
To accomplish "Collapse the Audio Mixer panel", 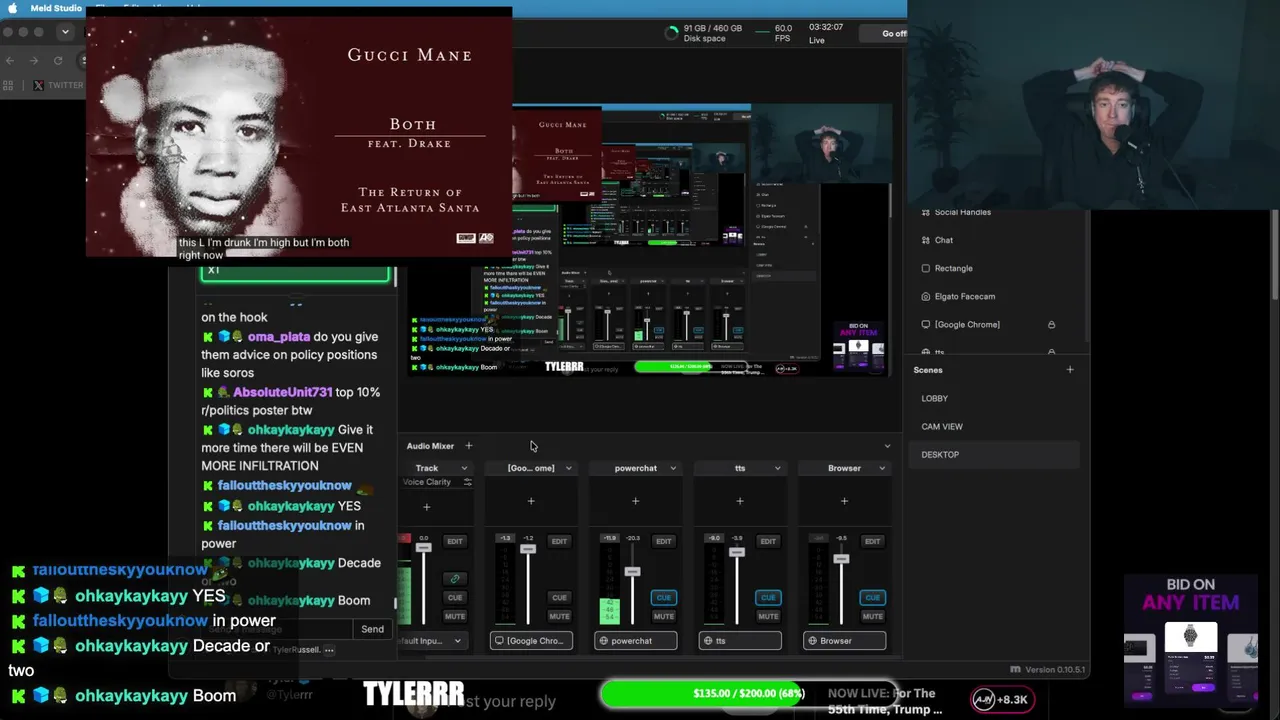I will coord(887,446).
